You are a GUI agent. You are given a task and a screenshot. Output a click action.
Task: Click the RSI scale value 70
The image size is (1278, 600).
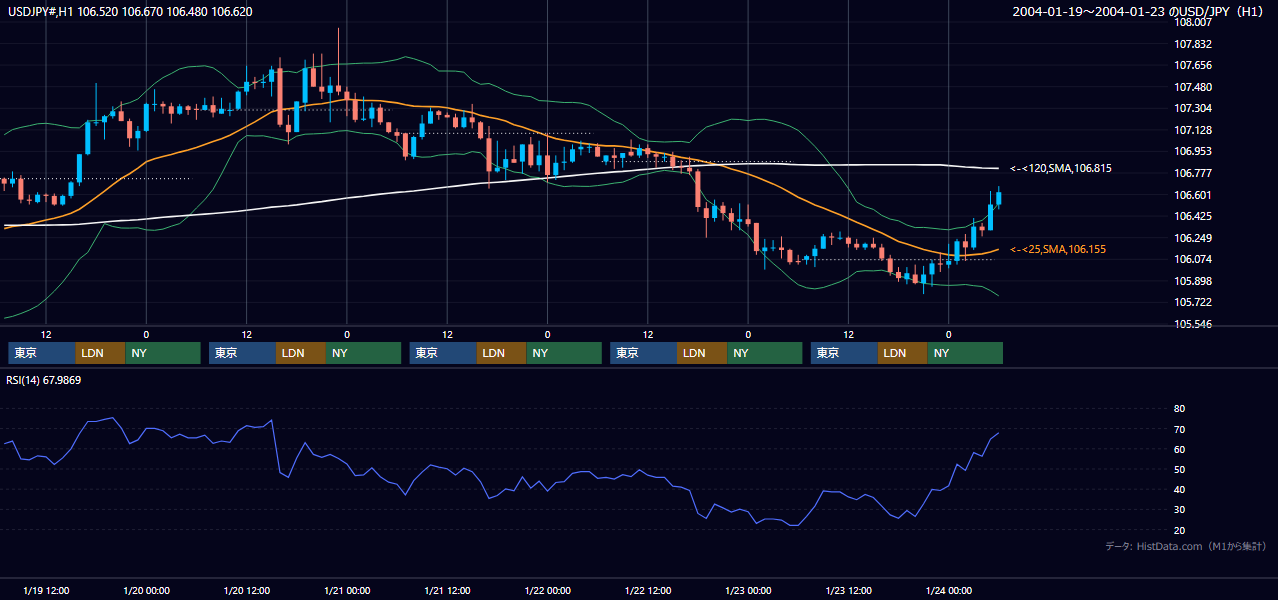pyautogui.click(x=1179, y=429)
